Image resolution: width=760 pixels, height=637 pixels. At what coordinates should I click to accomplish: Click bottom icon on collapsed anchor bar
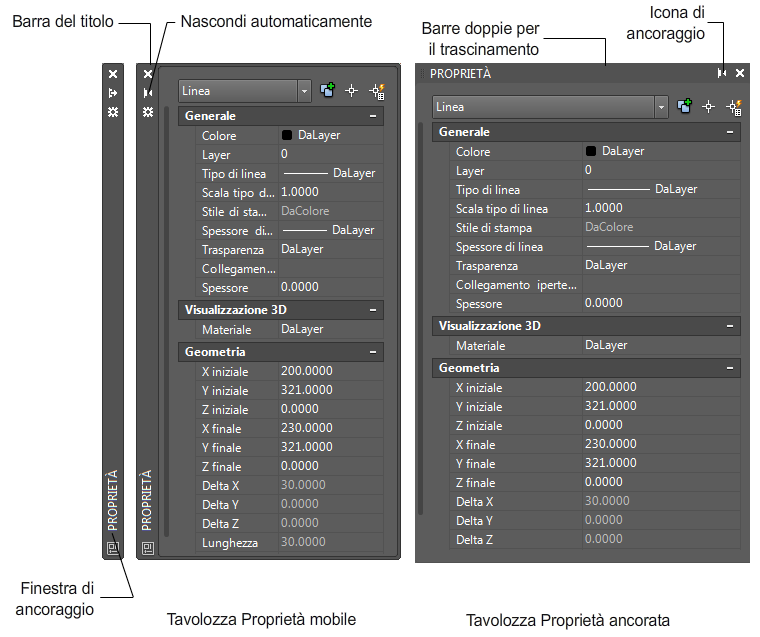(x=113, y=548)
